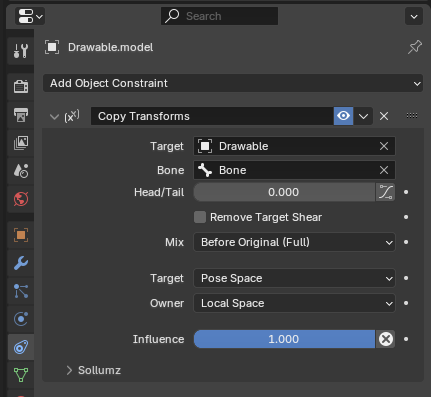The width and height of the screenshot is (431, 397).
Task: Open the Tool properties tab
Action: [x=21, y=51]
